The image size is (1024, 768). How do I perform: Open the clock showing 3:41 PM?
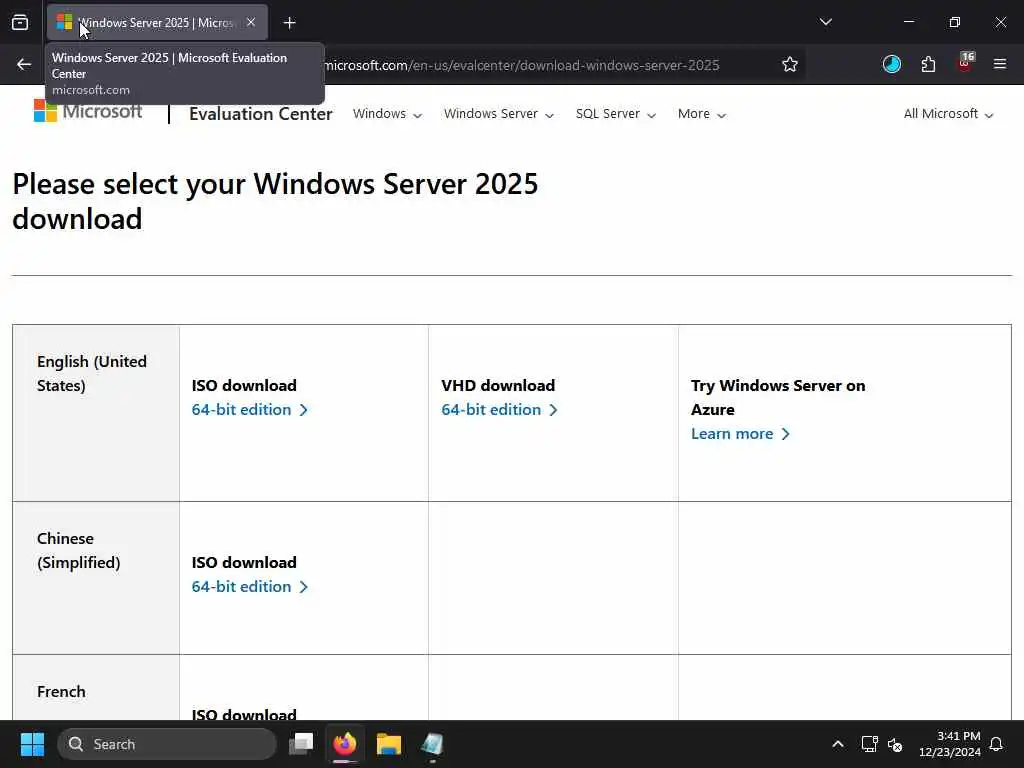coord(950,744)
